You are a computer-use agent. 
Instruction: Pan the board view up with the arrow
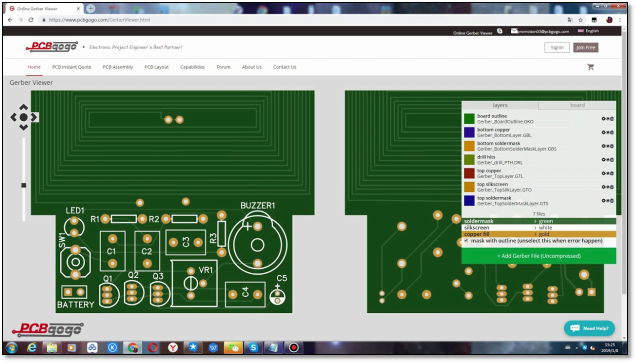tap(24, 107)
